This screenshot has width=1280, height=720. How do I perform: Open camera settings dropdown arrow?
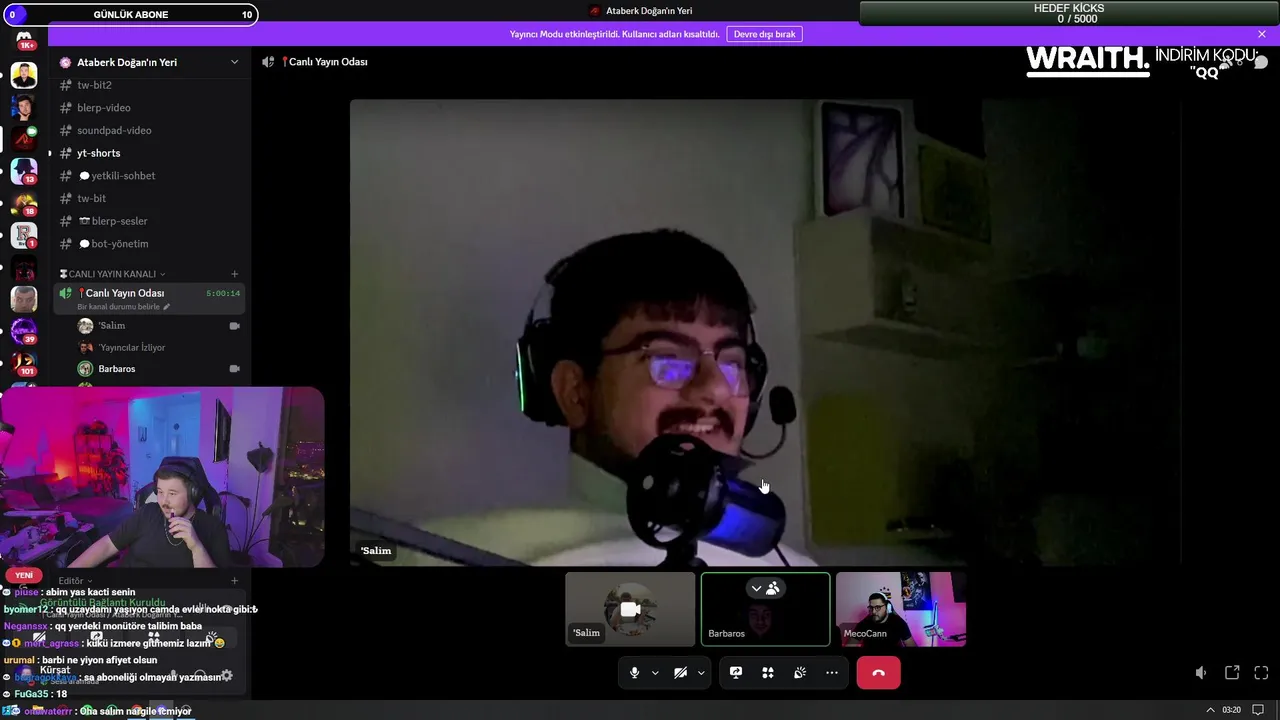pos(701,673)
